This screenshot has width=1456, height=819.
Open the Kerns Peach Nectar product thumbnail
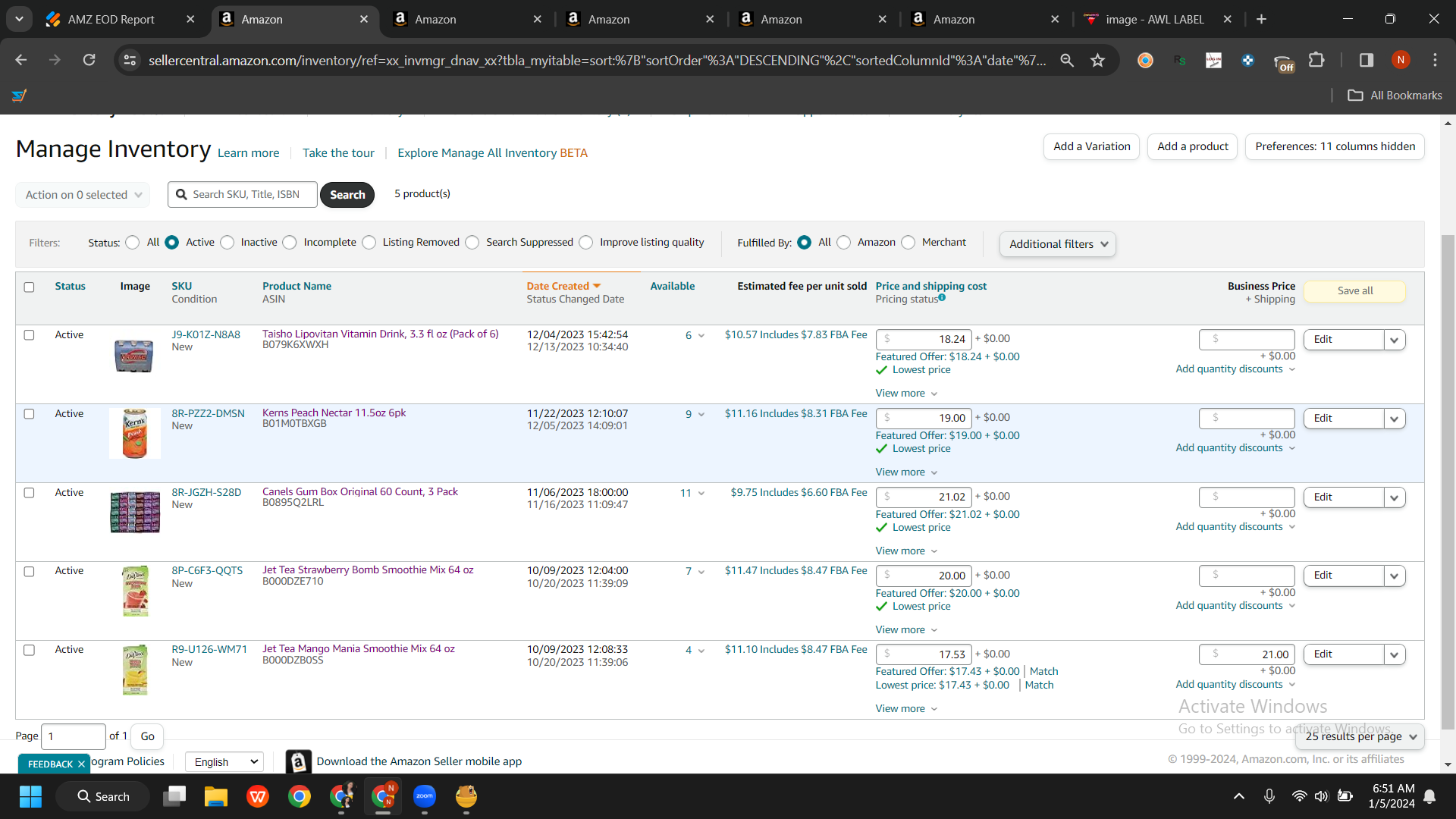135,434
